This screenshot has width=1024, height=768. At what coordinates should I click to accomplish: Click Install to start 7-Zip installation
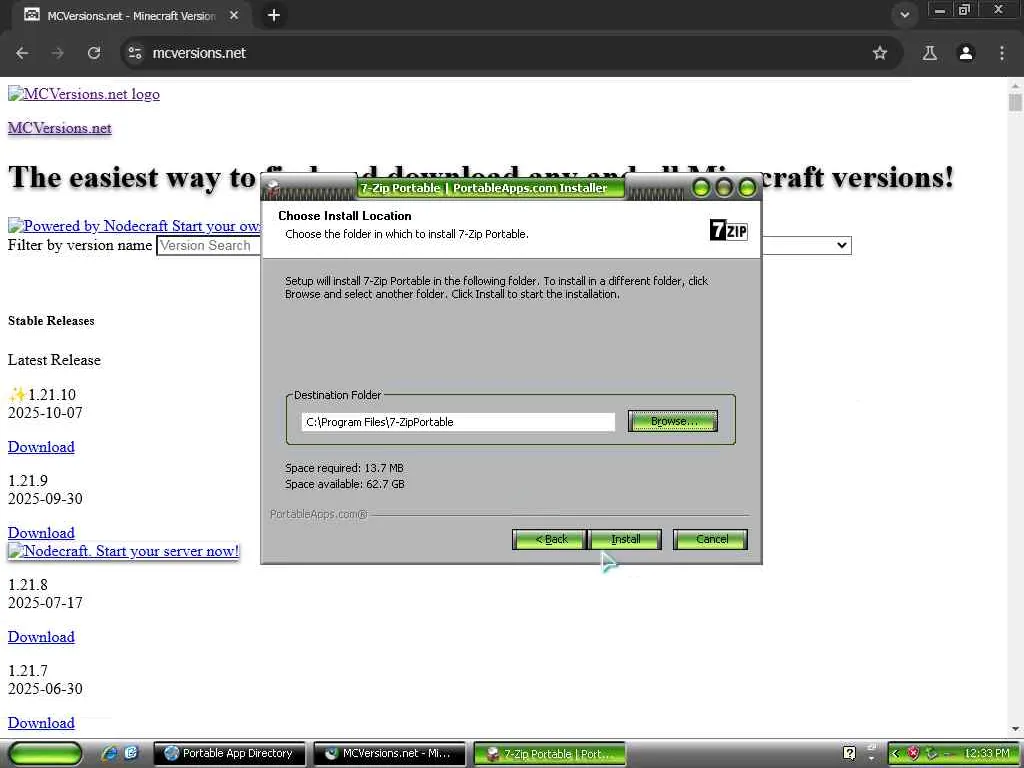pos(625,539)
